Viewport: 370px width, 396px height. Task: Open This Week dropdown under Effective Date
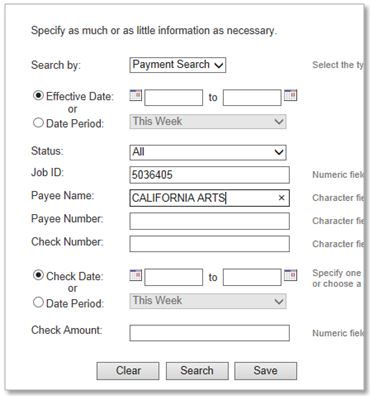pyautogui.click(x=208, y=121)
